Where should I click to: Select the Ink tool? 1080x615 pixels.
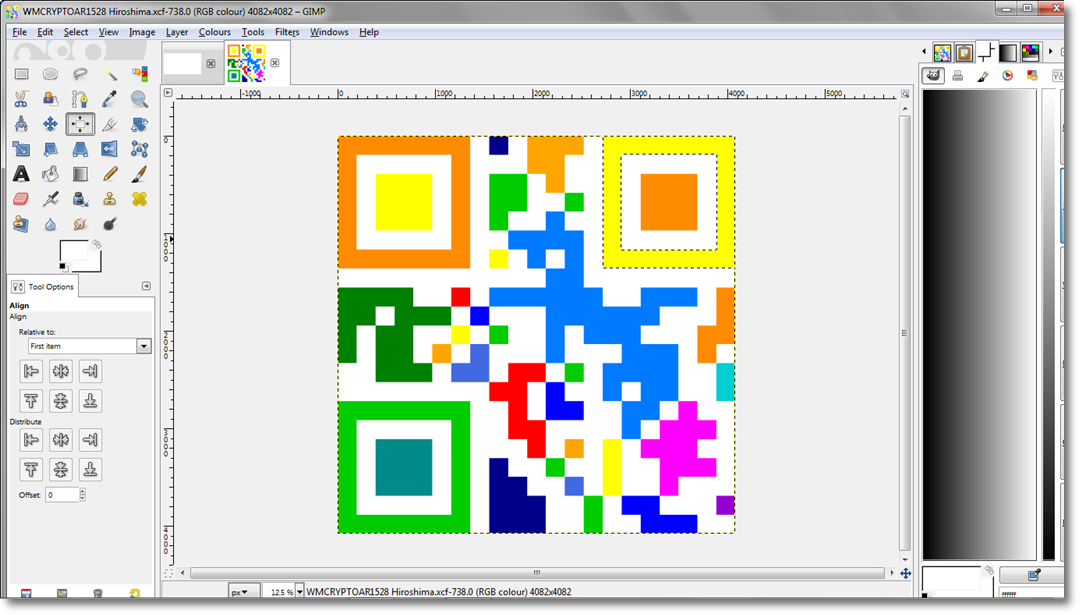[80, 199]
